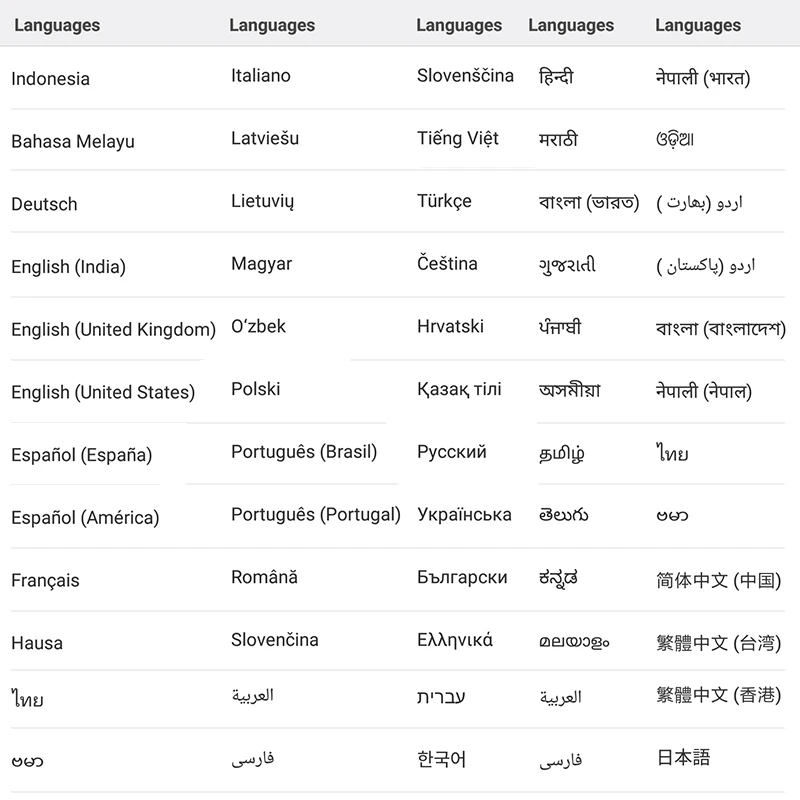800x800 pixels.
Task: Pick English (India) language
Action: click(x=68, y=267)
